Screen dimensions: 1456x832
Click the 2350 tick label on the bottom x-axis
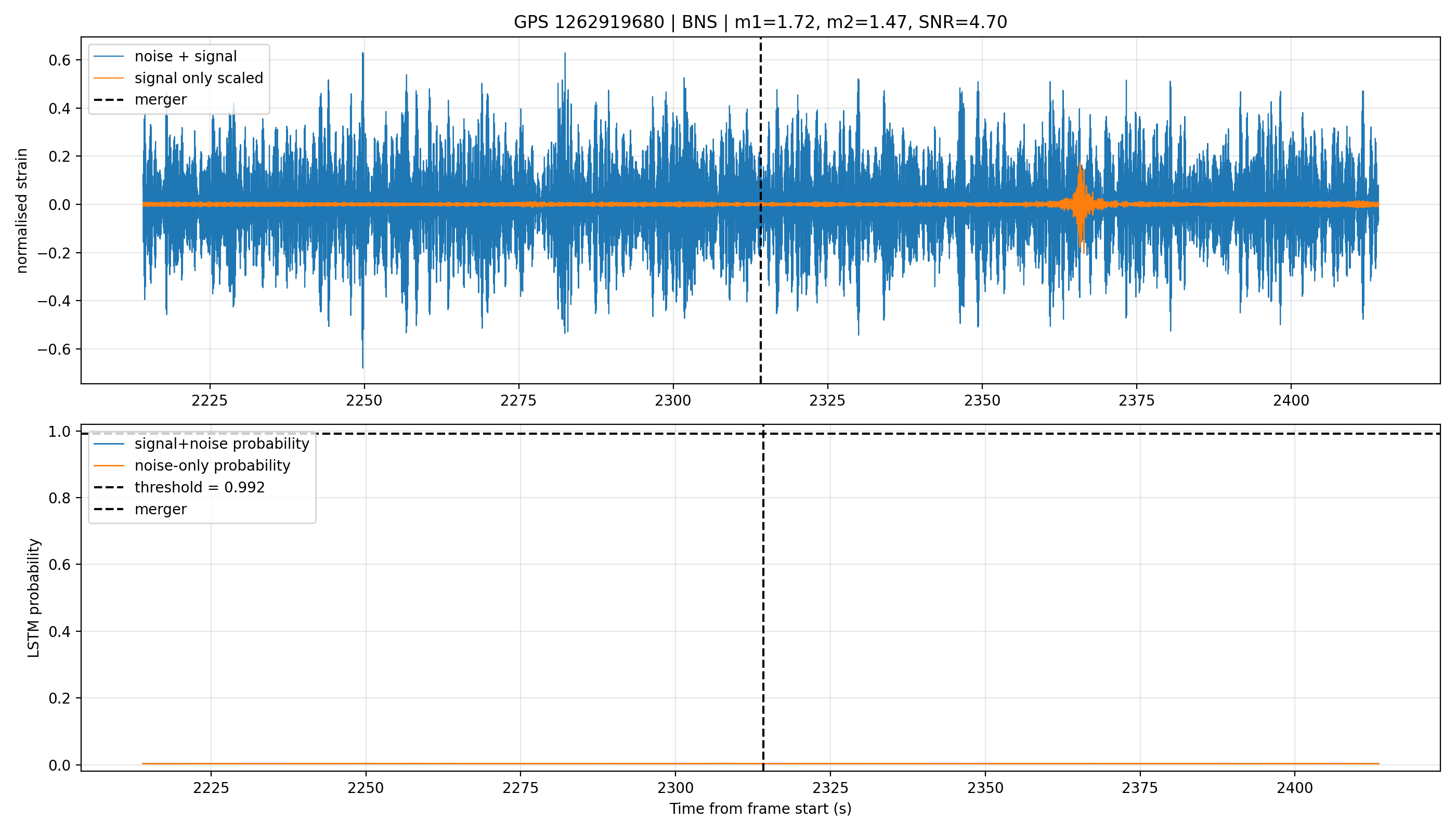click(x=985, y=788)
